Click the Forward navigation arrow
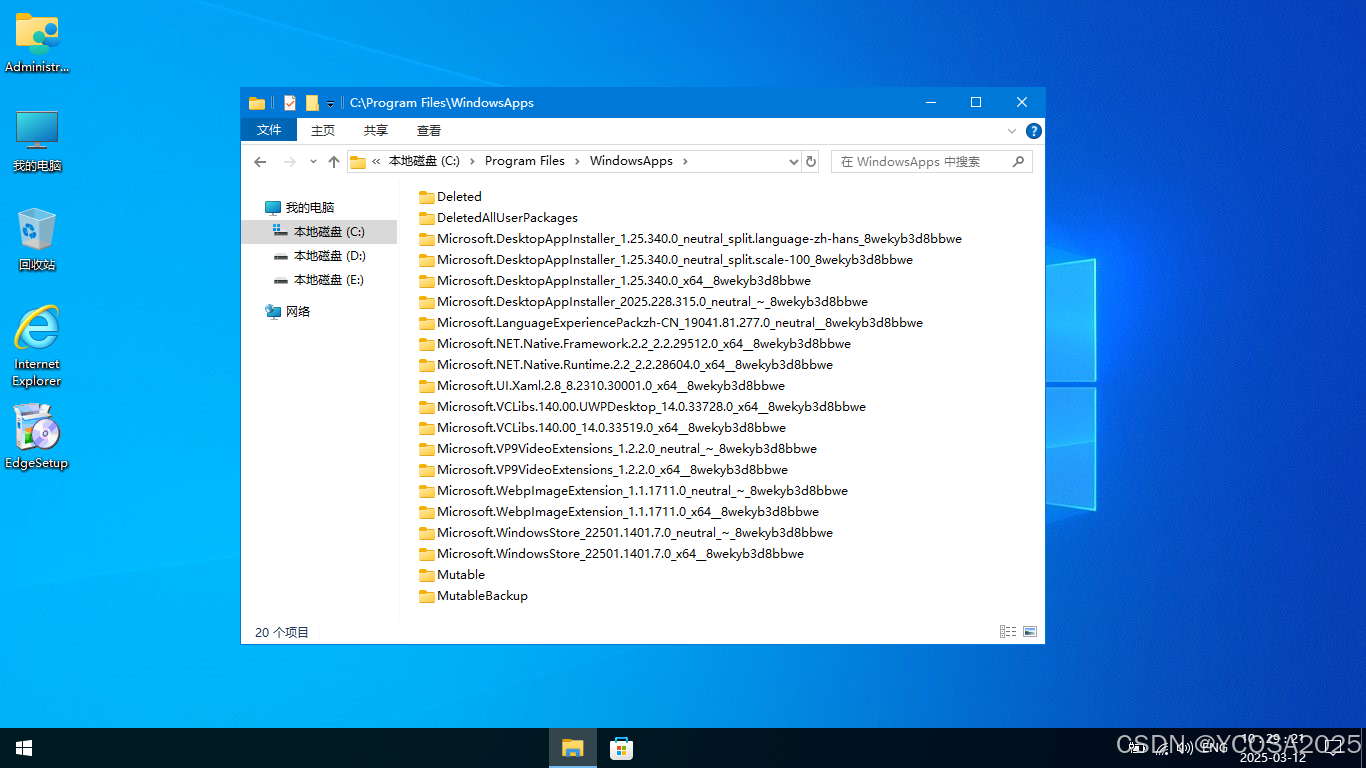Screen dimensions: 1366x768 [x=290, y=161]
